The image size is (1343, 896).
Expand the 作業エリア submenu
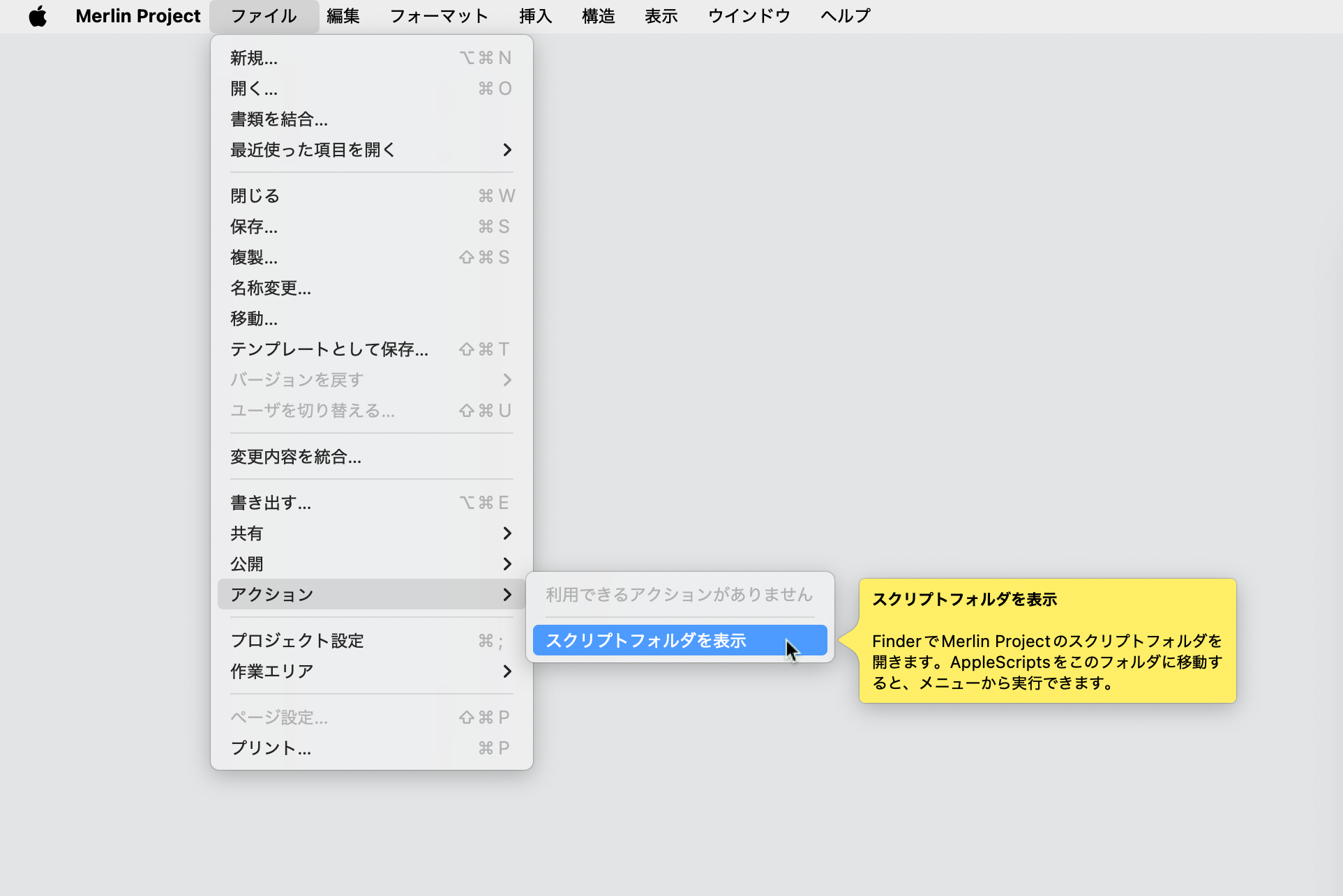click(x=372, y=671)
